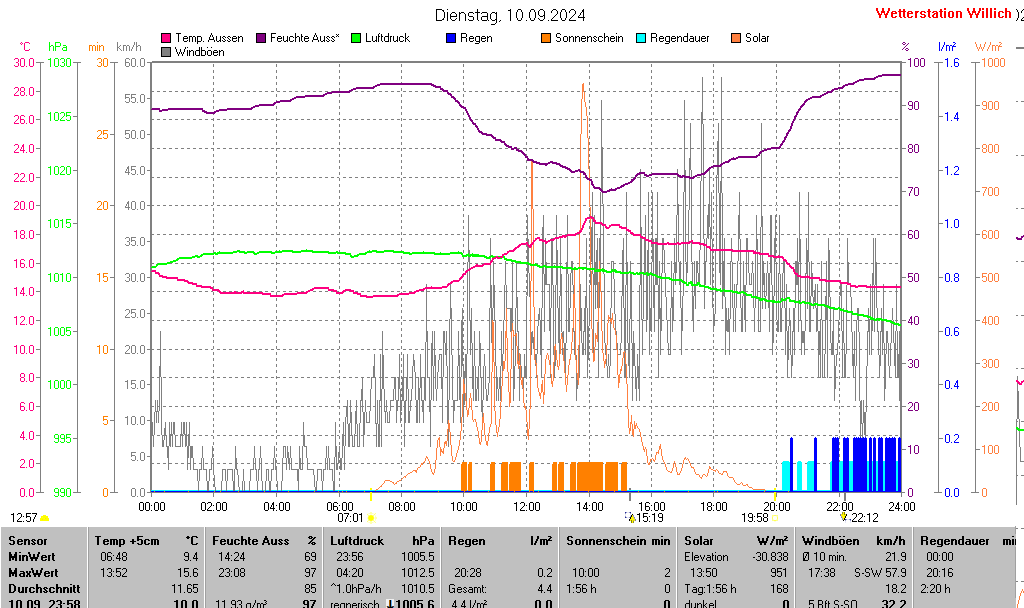Click the rain duration time '20:16'

coord(940,573)
